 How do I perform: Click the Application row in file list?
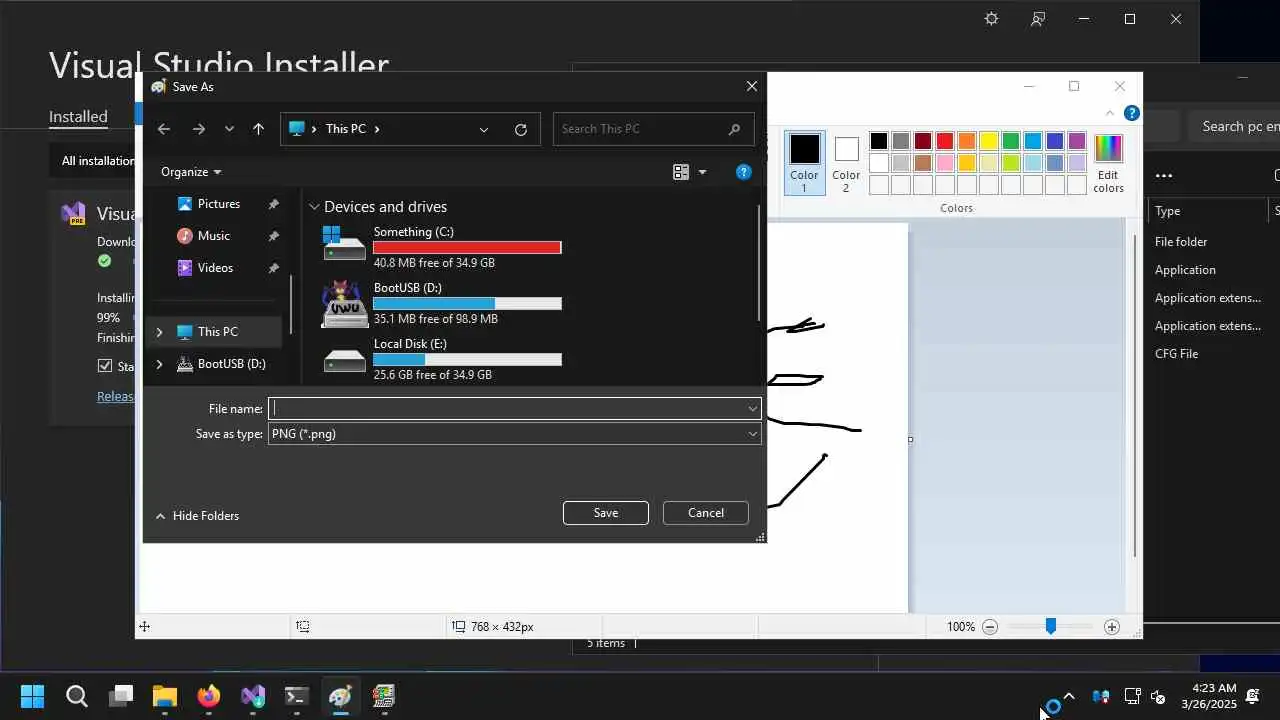(x=1185, y=270)
